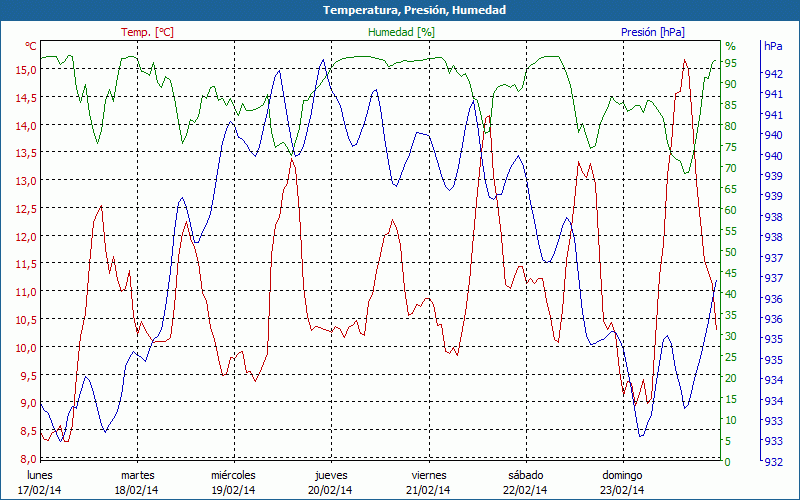Click the '932' pressure axis tick

coord(773,462)
